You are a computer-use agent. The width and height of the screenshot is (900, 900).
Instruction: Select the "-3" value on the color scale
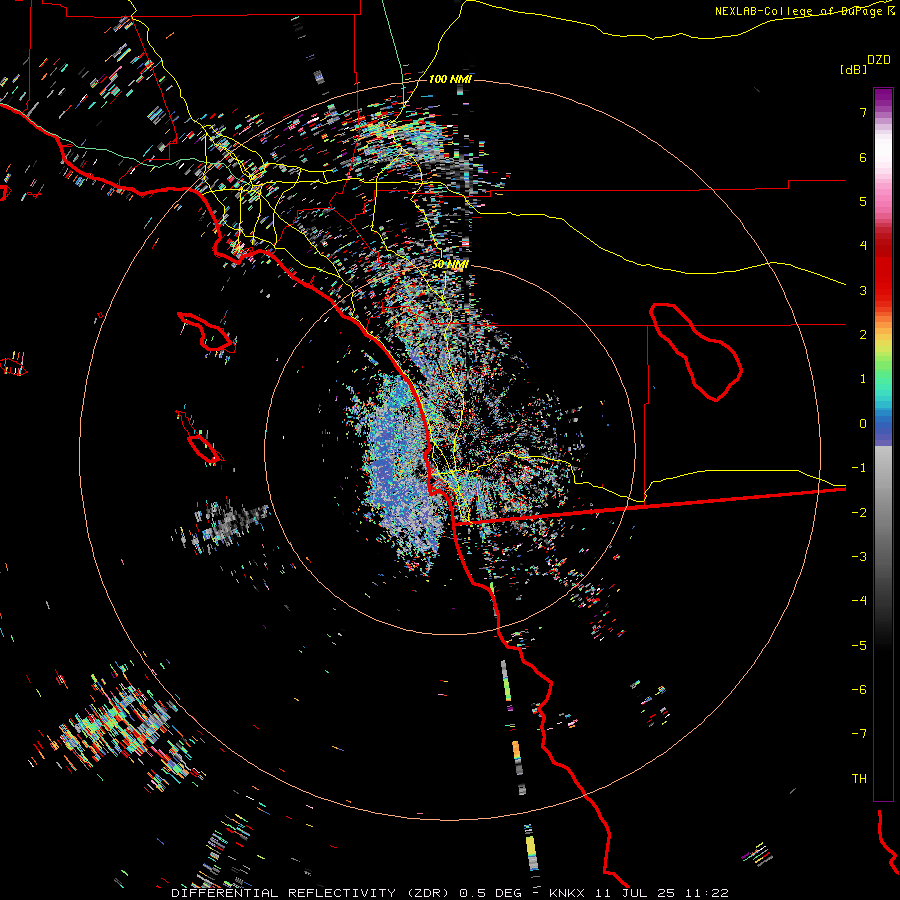[859, 557]
